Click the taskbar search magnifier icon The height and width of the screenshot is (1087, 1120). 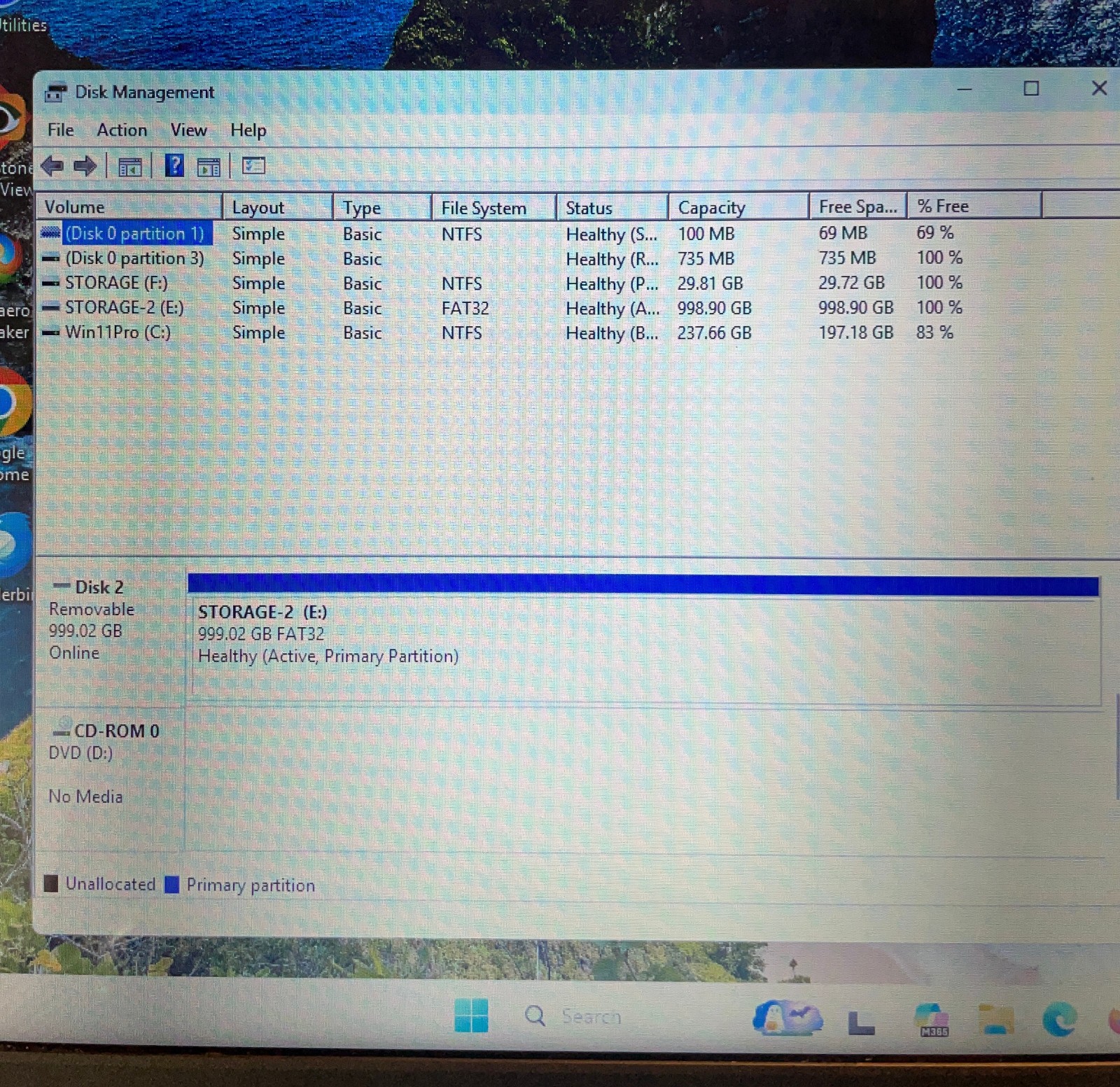click(x=535, y=1016)
